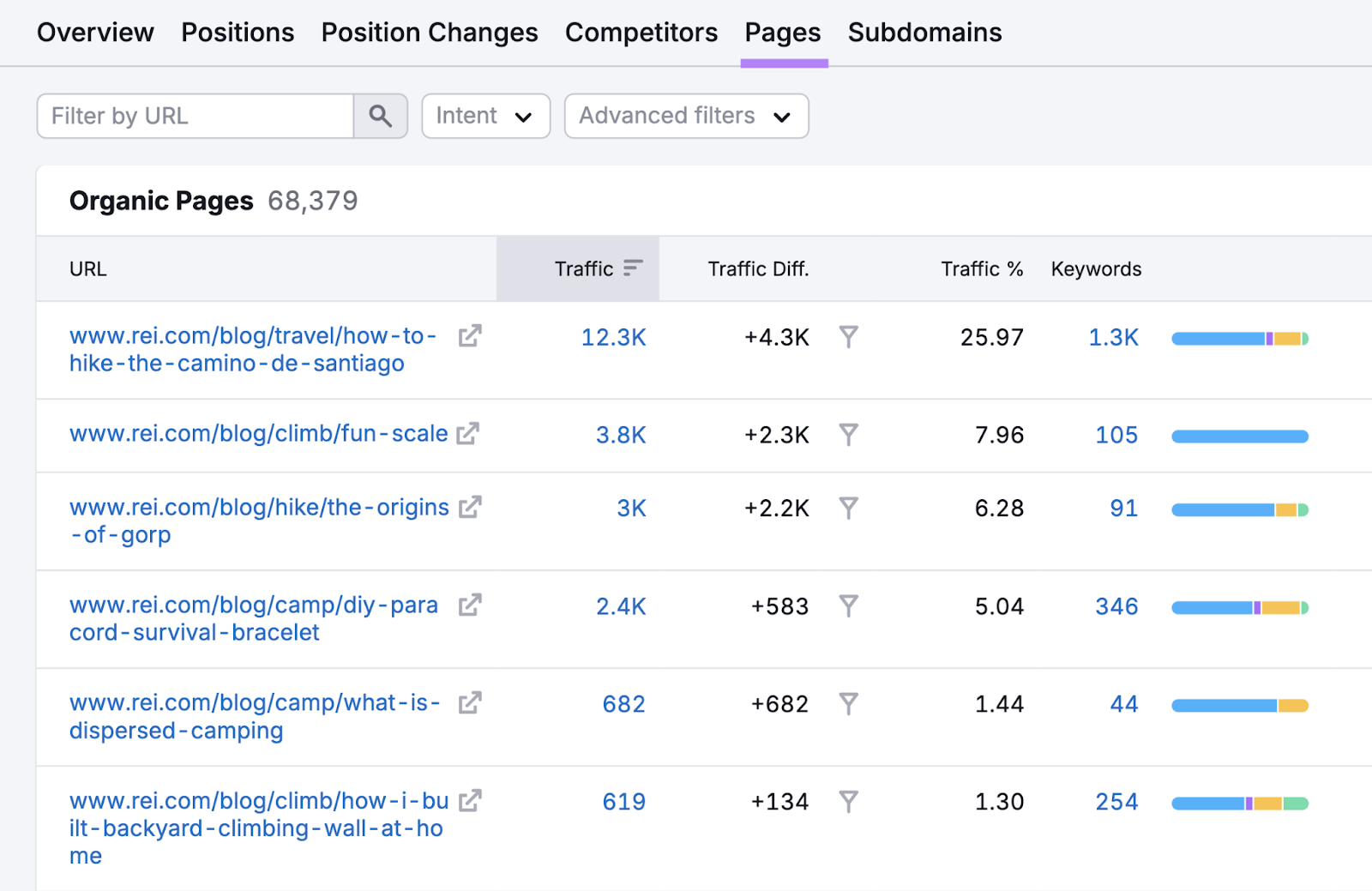1372x891 pixels.
Task: Click the filter funnel icon next to +4.3K
Action: click(849, 338)
